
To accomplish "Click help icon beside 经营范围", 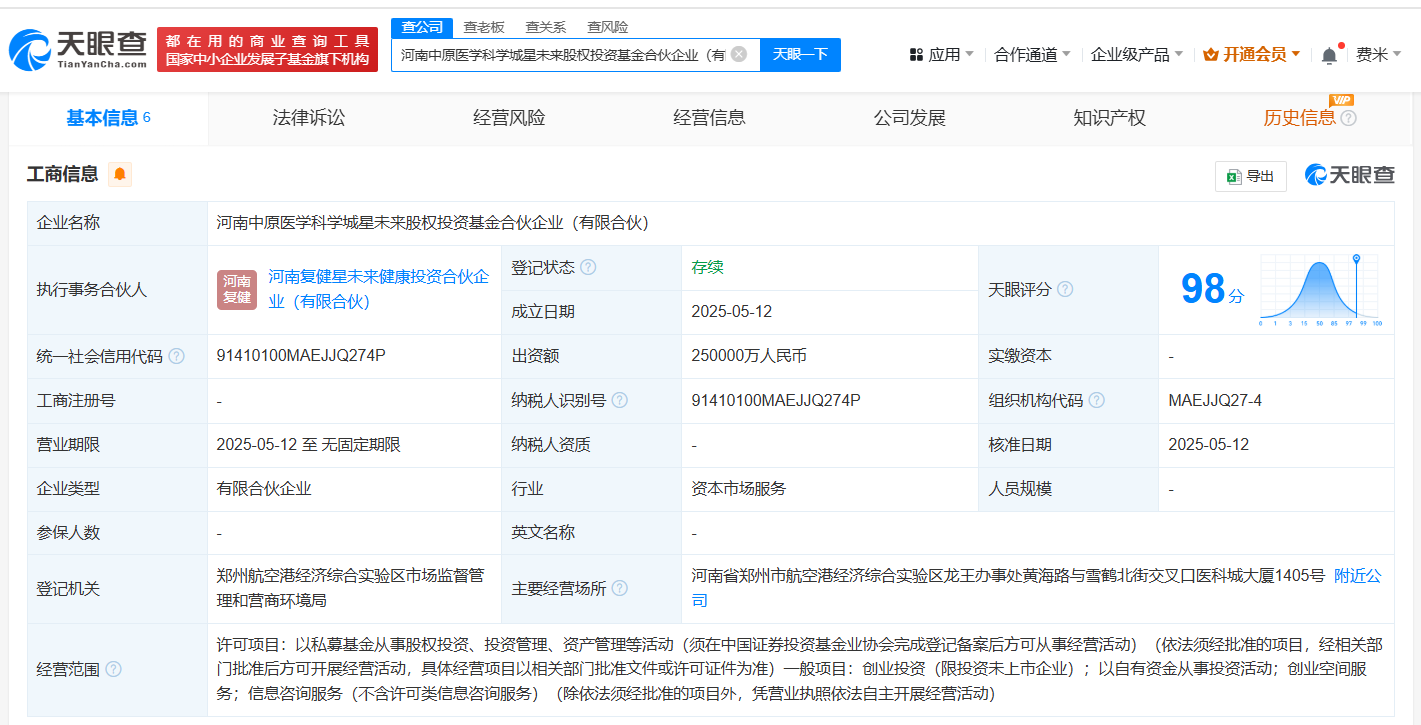I will point(113,669).
